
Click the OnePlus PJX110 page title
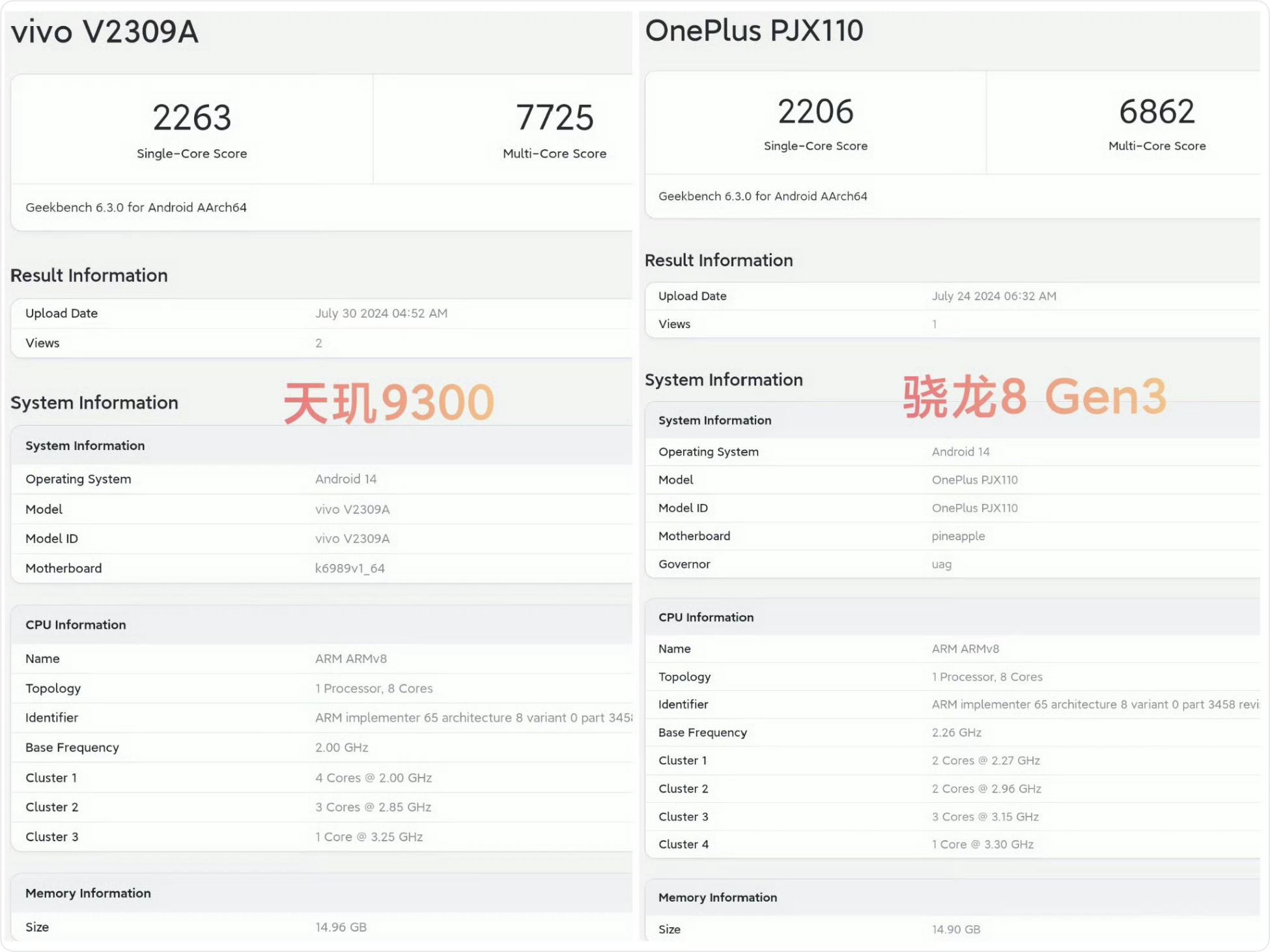click(x=754, y=31)
